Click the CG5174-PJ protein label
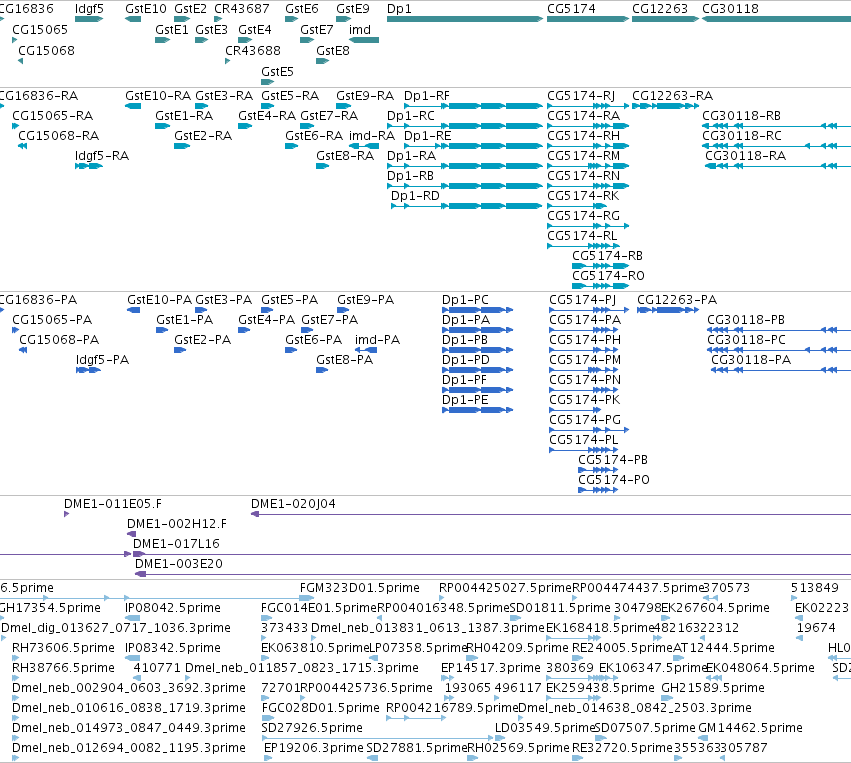Image resolution: width=851 pixels, height=763 pixels. (x=582, y=300)
